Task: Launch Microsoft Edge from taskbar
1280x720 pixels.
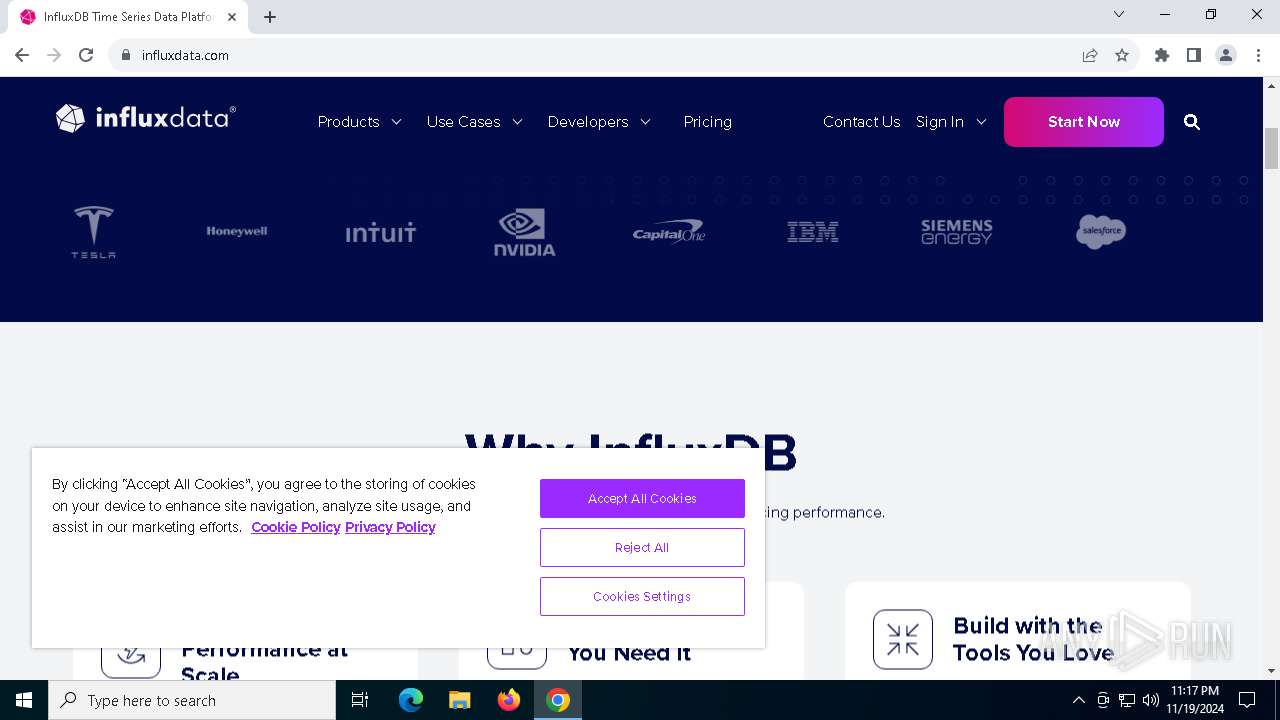Action: pyautogui.click(x=411, y=700)
